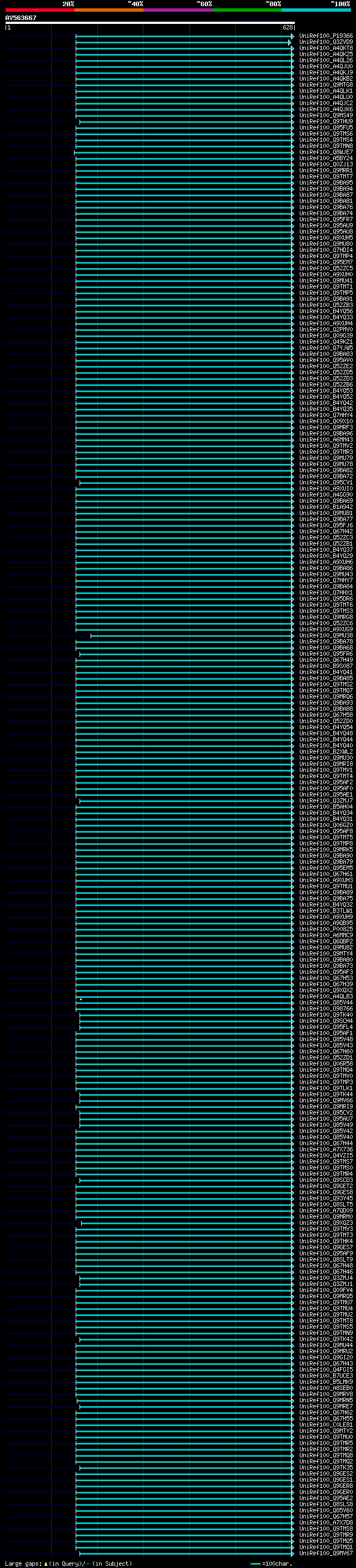Select the label UniRef100_Q8WJE7
The image size is (356, 1568).
point(326,152)
